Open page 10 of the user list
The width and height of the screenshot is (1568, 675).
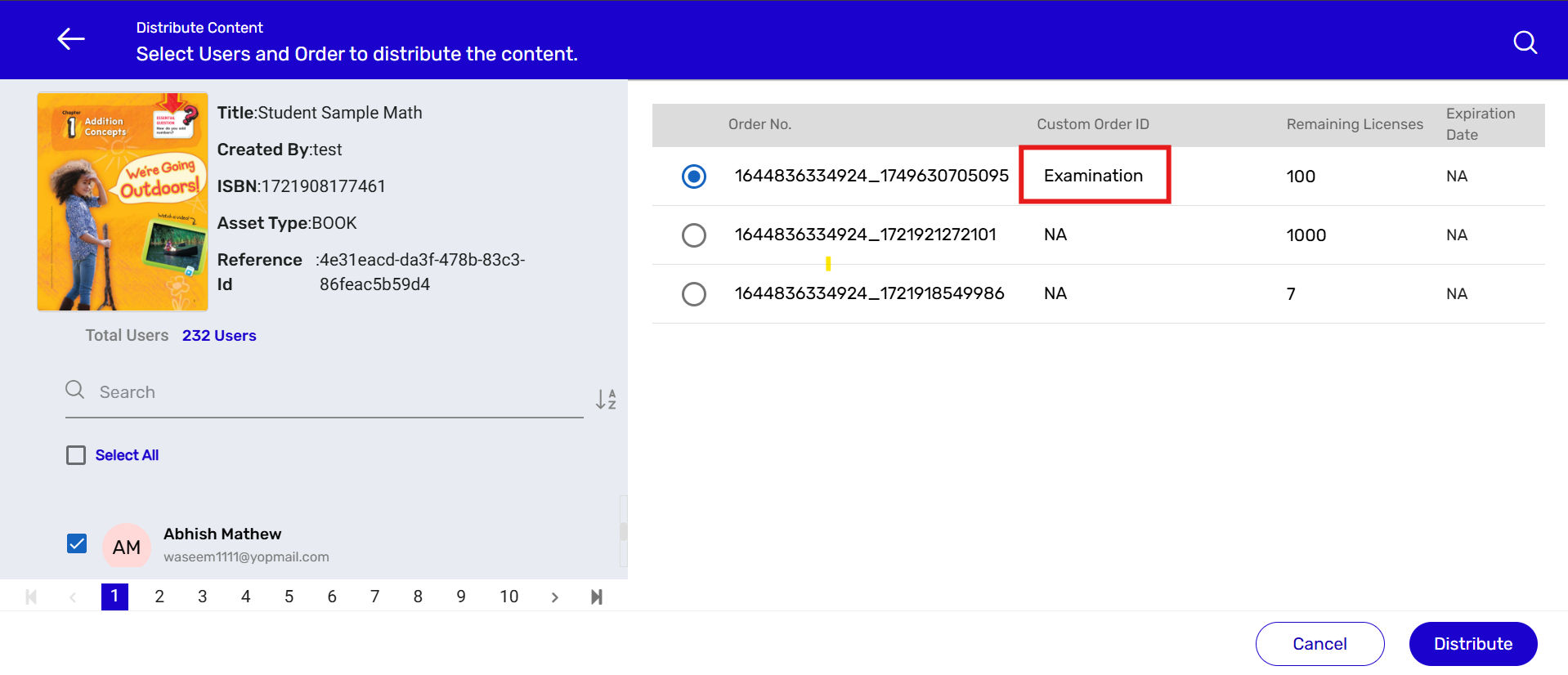508,597
